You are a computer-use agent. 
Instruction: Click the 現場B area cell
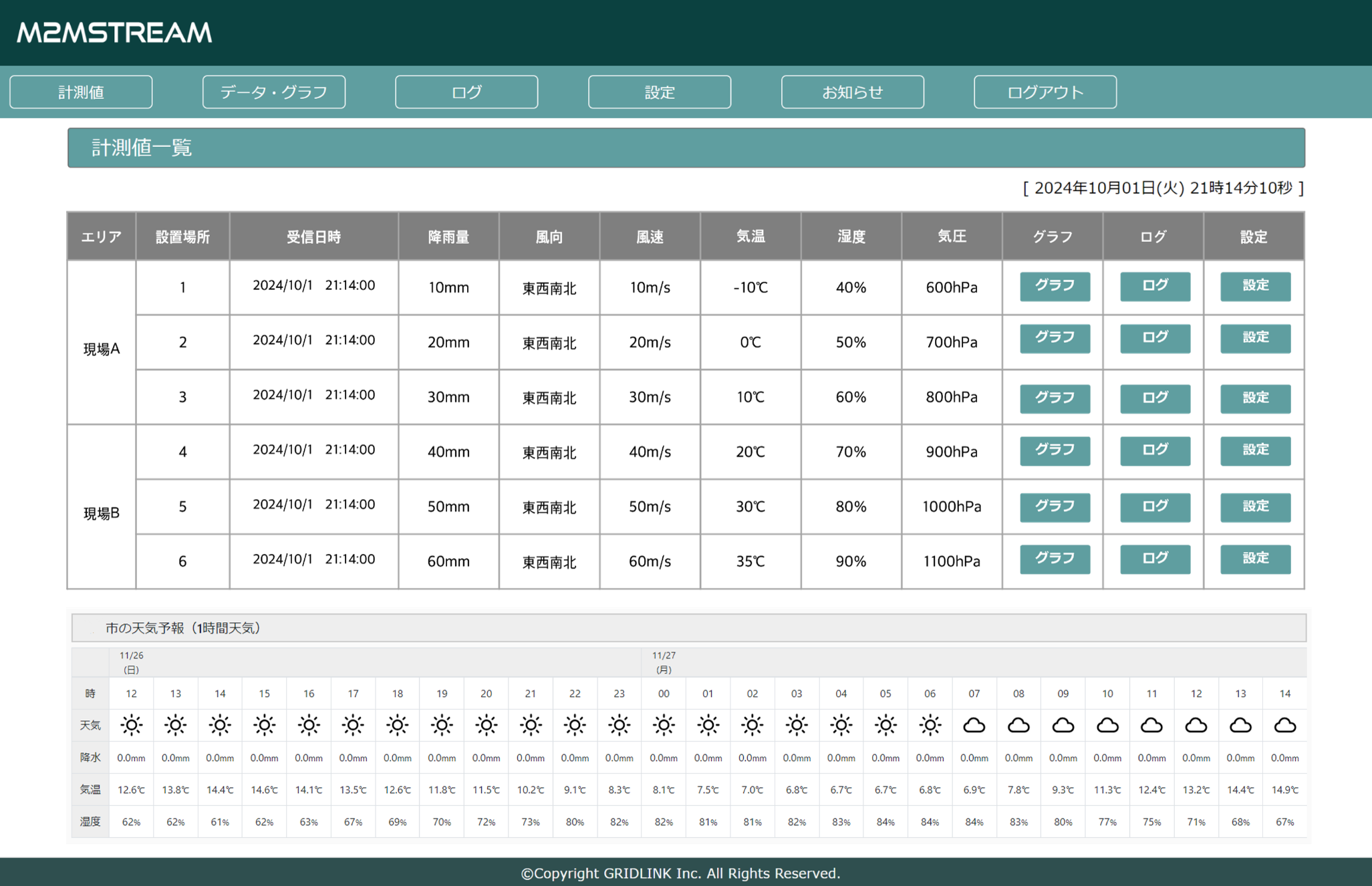(x=102, y=506)
